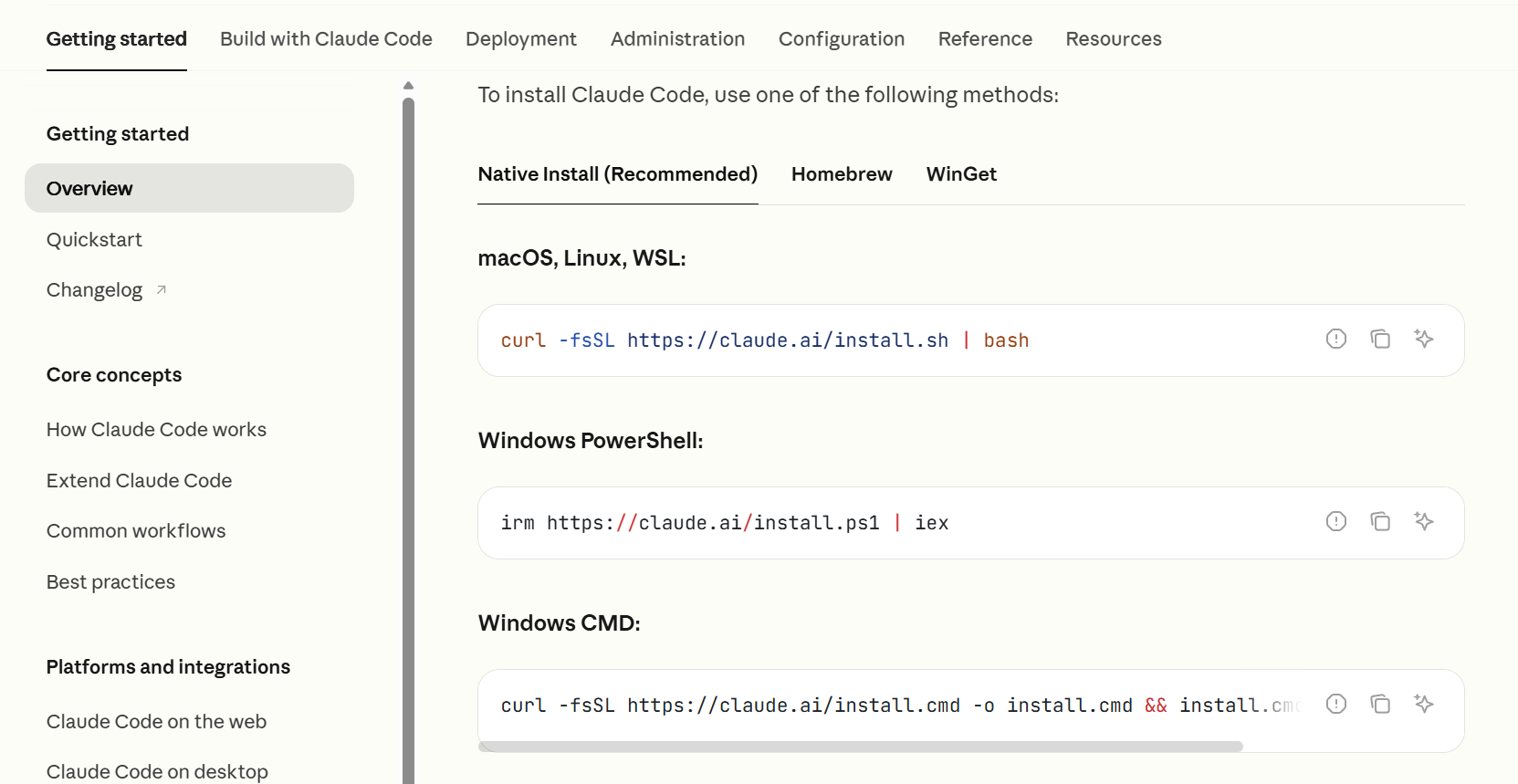The width and height of the screenshot is (1518, 784).
Task: Ask AI about the bash install command
Action: 1424,340
